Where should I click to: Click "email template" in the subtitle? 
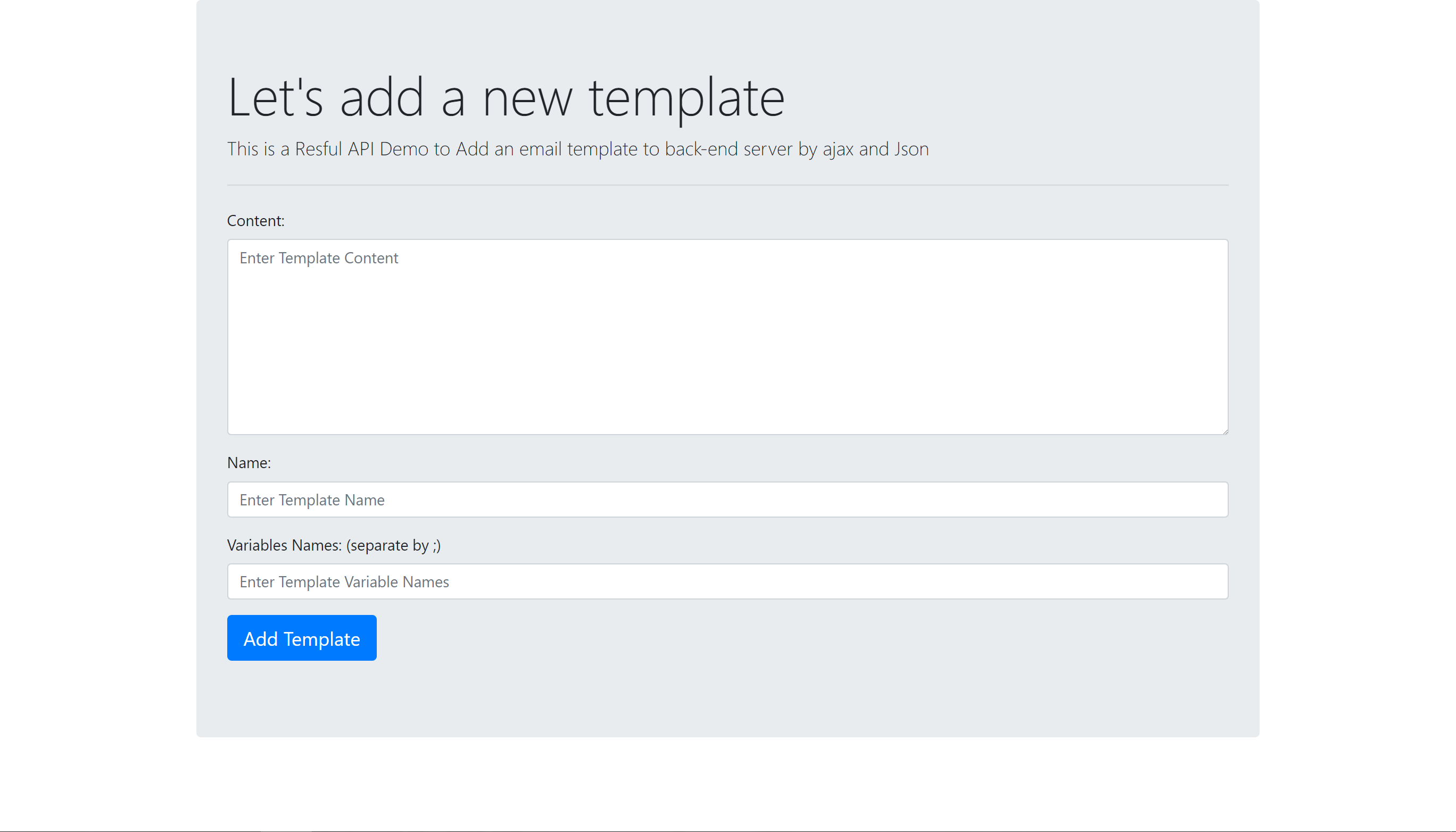point(578,148)
